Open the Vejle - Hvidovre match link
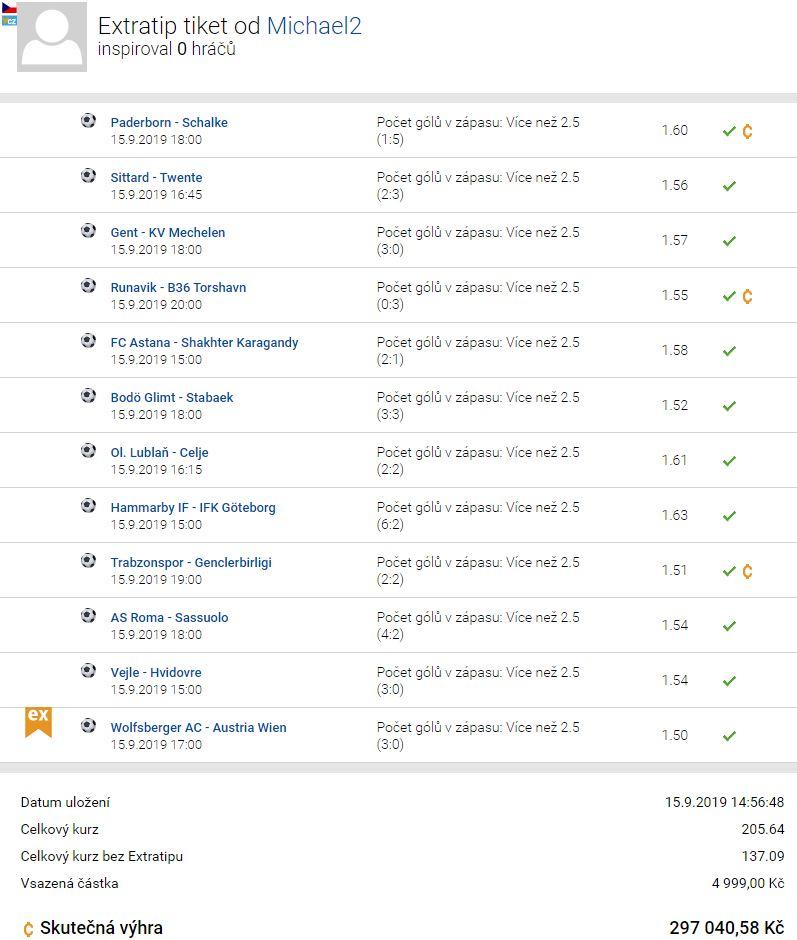Screen dimensions: 797x940 156,673
